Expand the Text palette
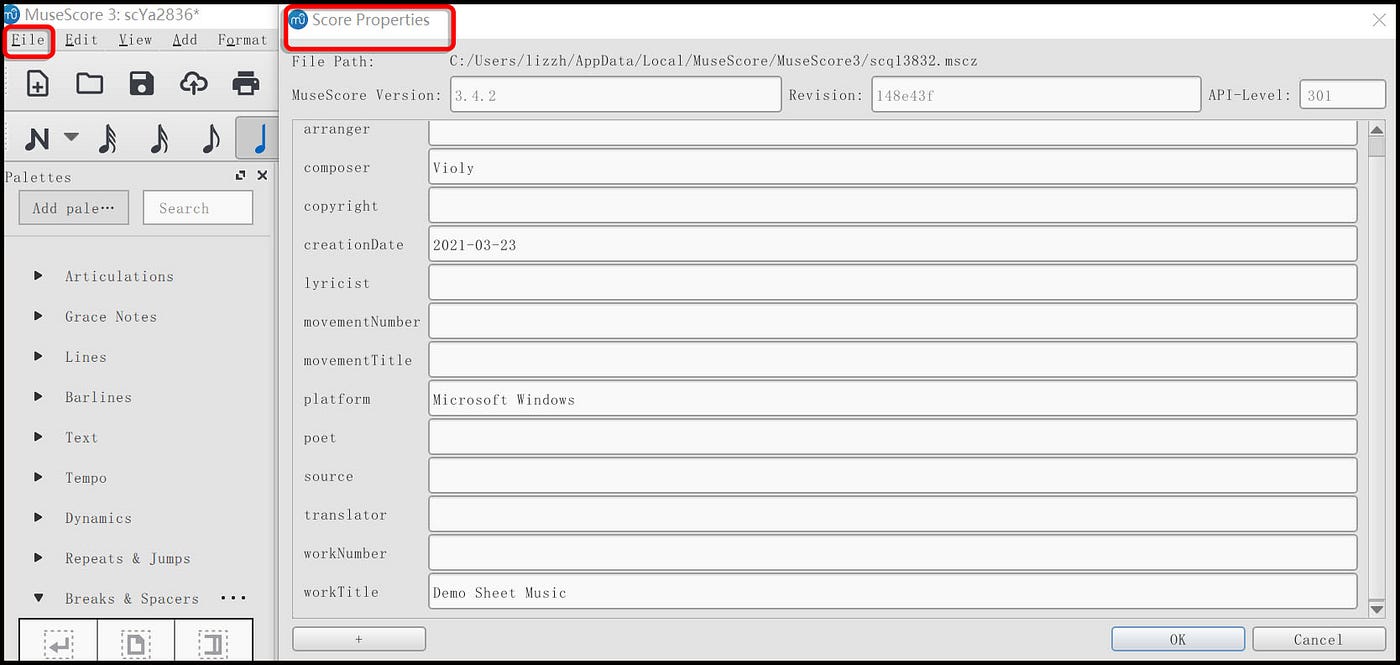 click(39, 437)
